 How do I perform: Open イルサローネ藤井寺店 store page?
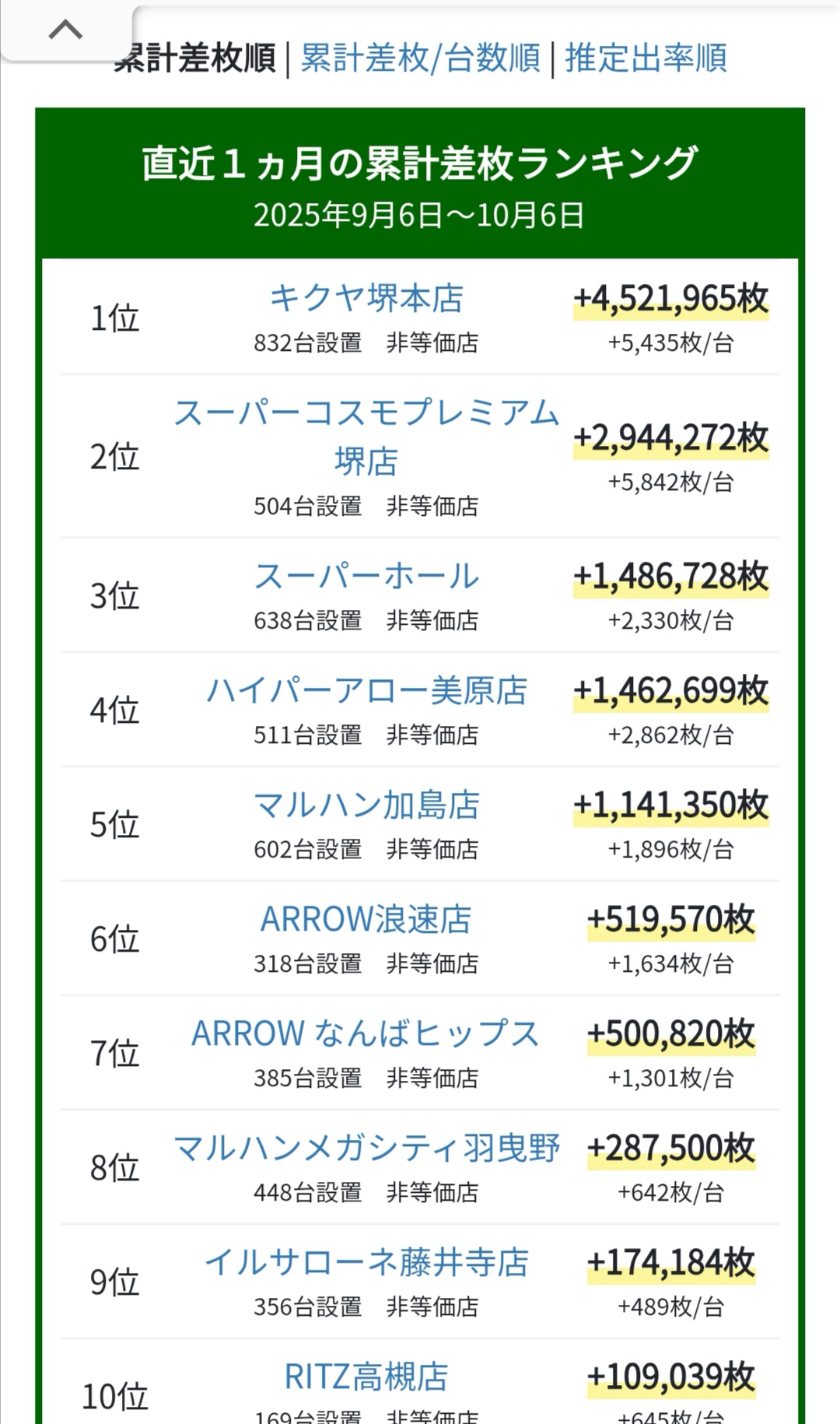click(366, 1263)
